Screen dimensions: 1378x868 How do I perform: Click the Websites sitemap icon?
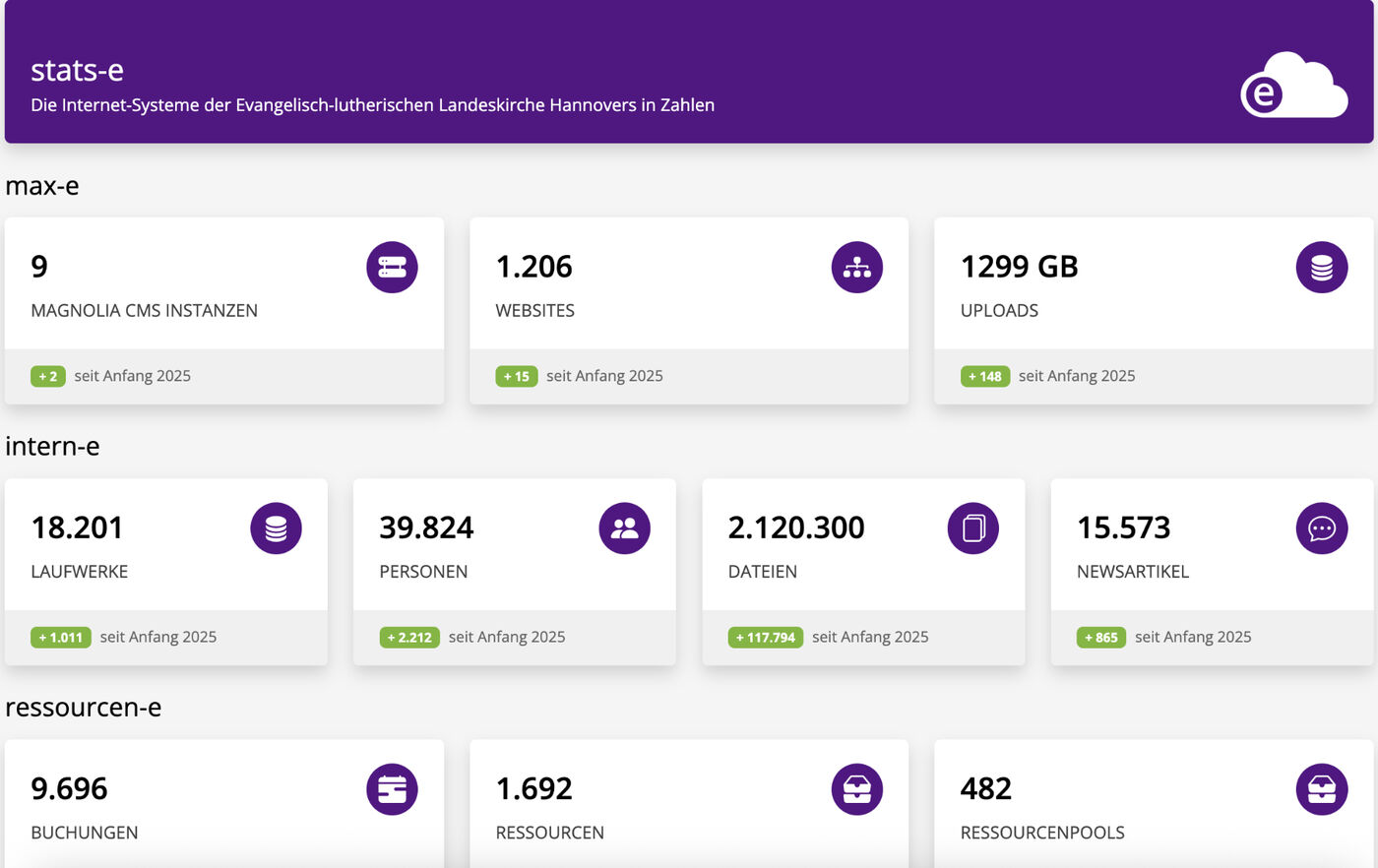[856, 267]
